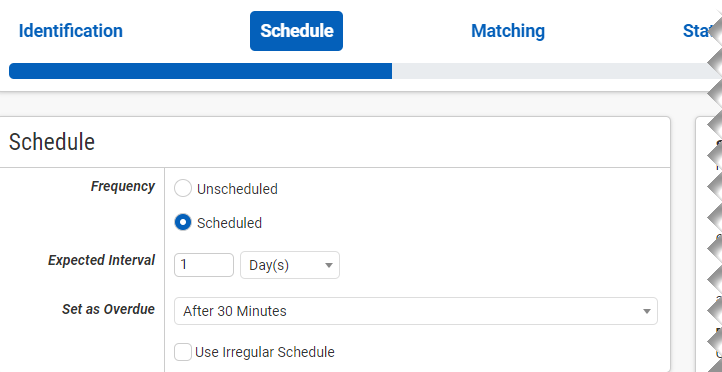Click the arrow icon on Set as Overdue dropdown

[x=646, y=312]
